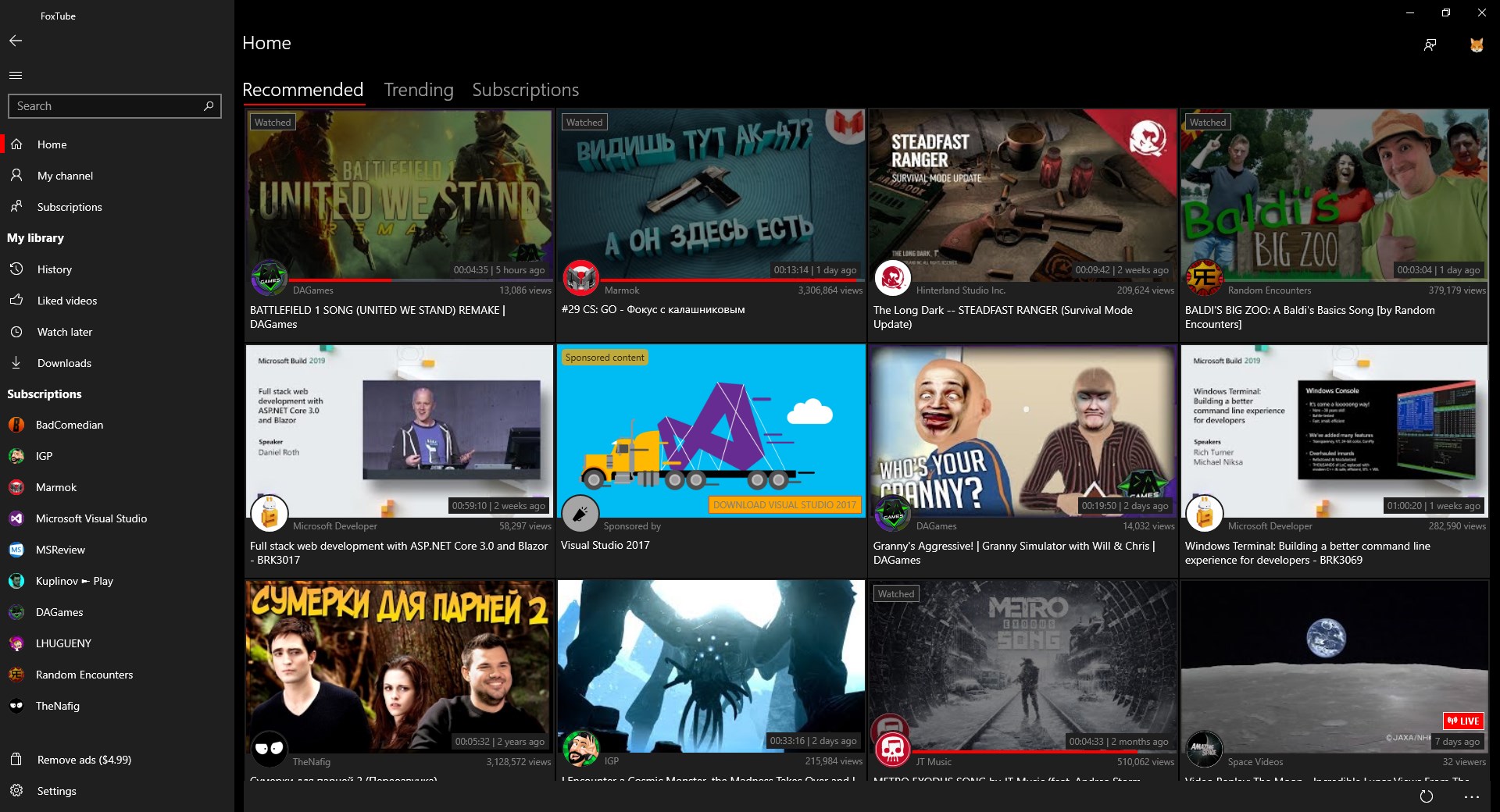Image resolution: width=1500 pixels, height=812 pixels.
Task: Toggle the hamburger navigation menu
Action: (x=16, y=75)
